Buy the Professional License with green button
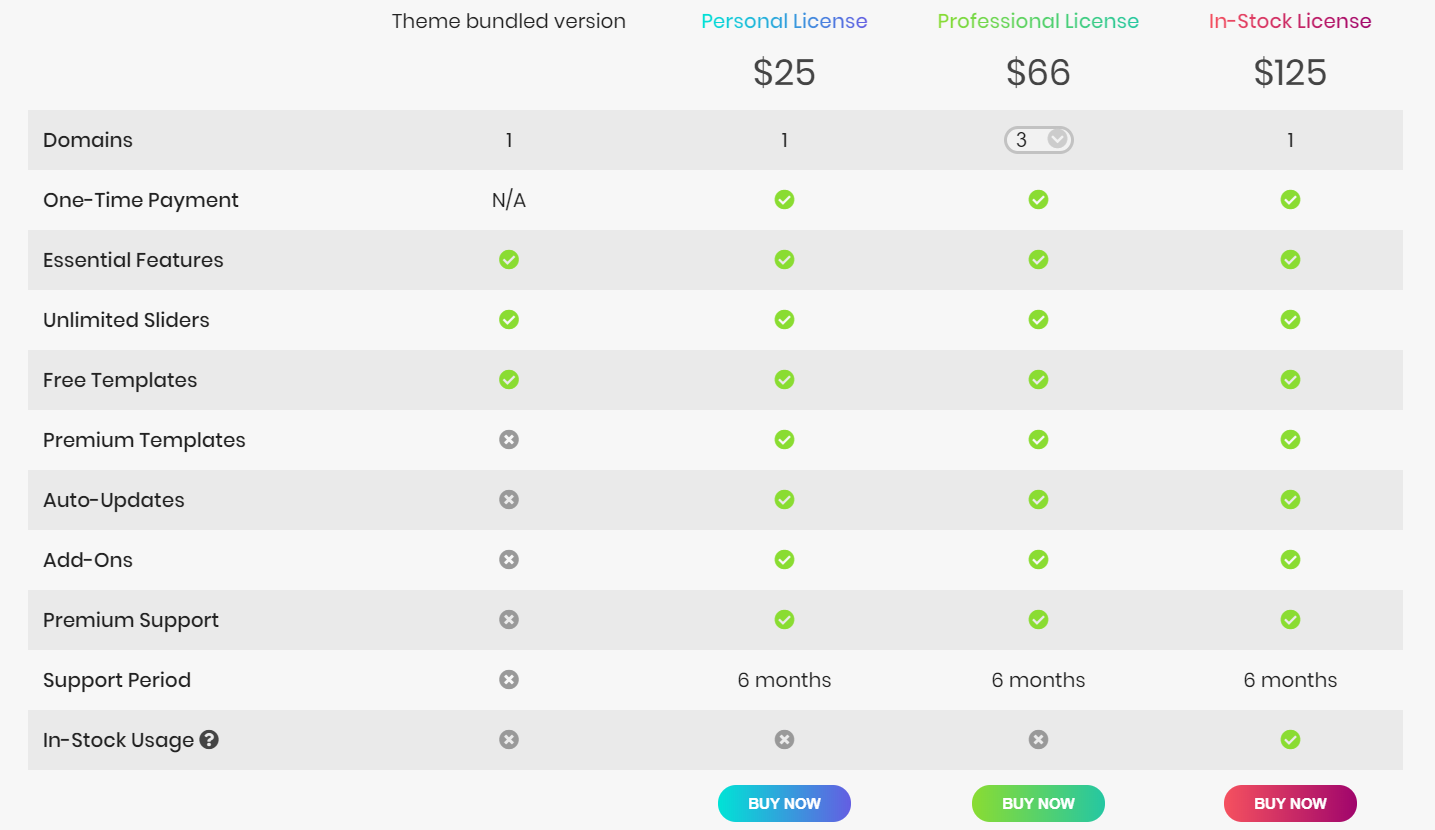The width and height of the screenshot is (1435, 830). (x=1038, y=803)
